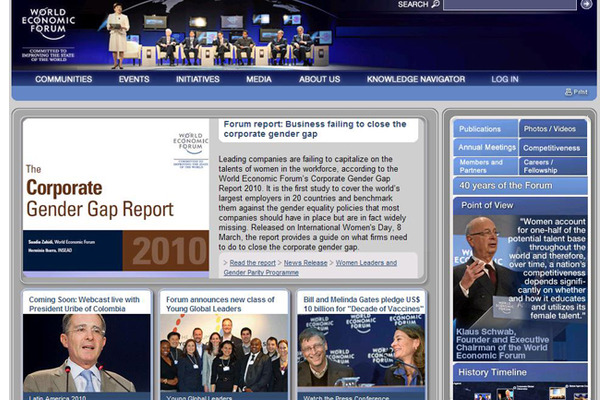The height and width of the screenshot is (400, 610).
Task: Click the header banner panel photo
Action: point(218,35)
